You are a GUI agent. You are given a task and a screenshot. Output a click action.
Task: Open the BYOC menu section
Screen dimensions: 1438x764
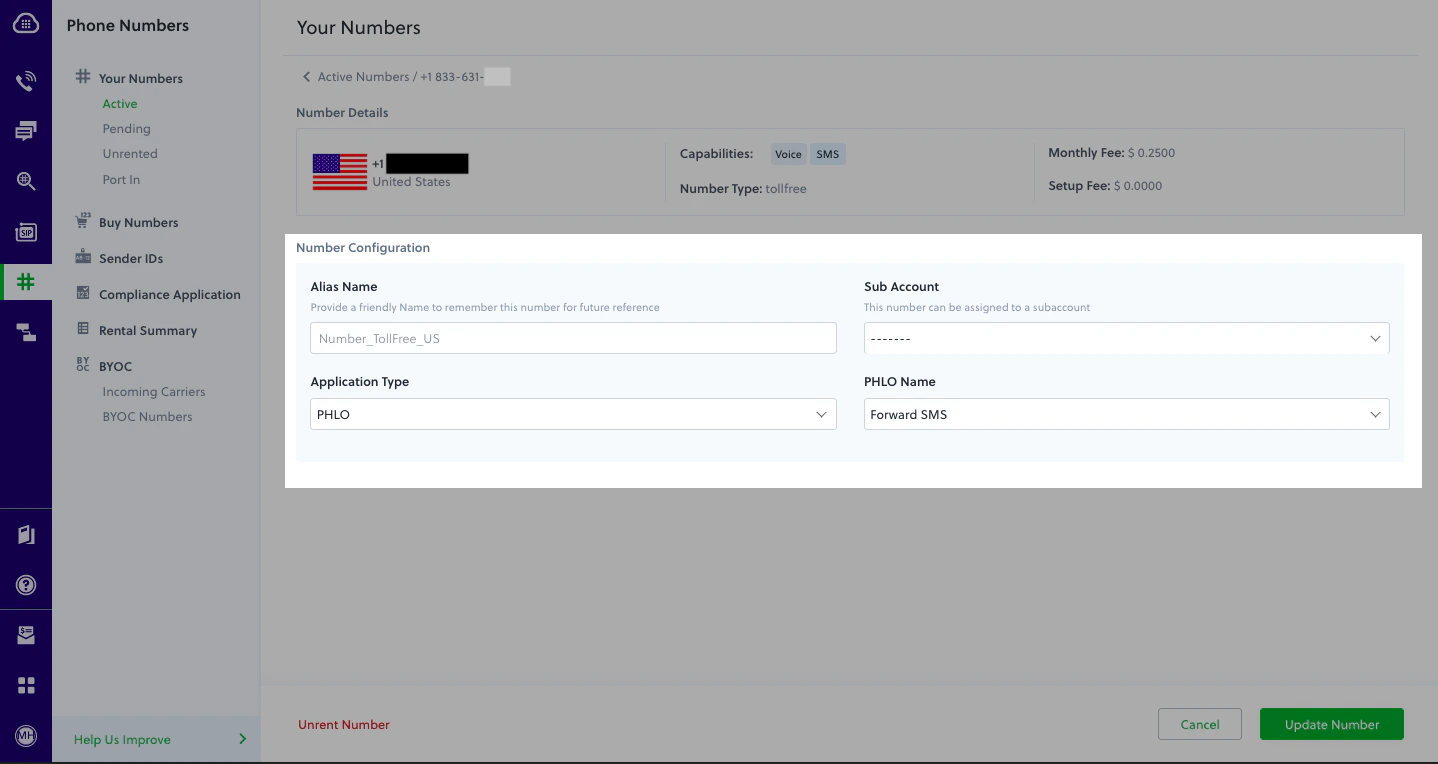click(x=116, y=367)
